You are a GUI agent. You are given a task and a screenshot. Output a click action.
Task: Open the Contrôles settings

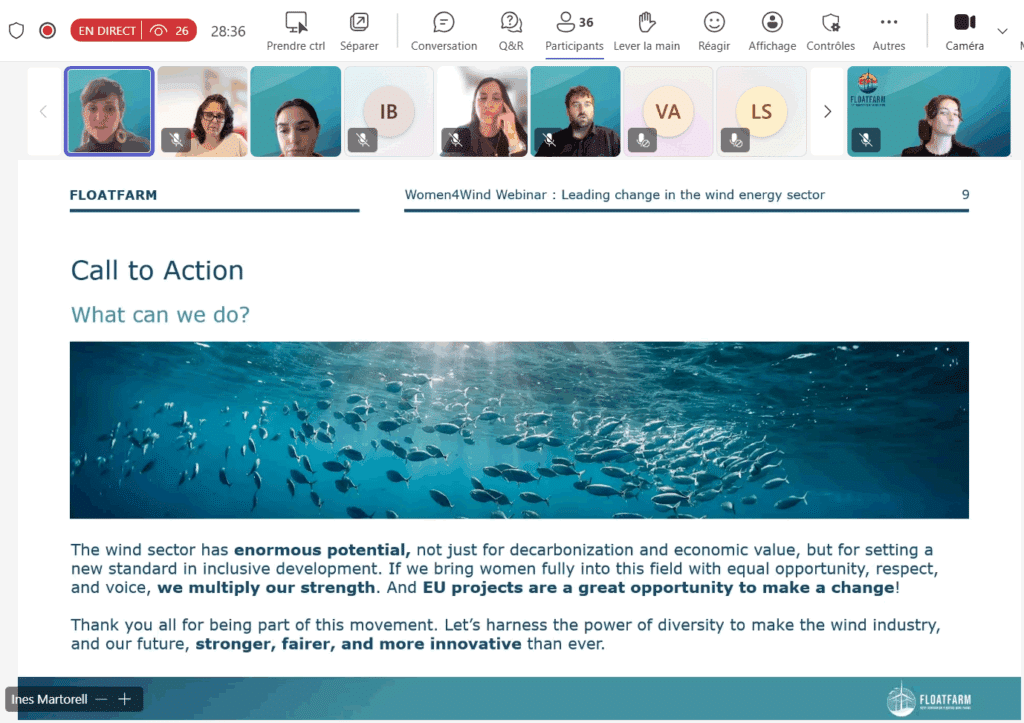click(x=830, y=31)
